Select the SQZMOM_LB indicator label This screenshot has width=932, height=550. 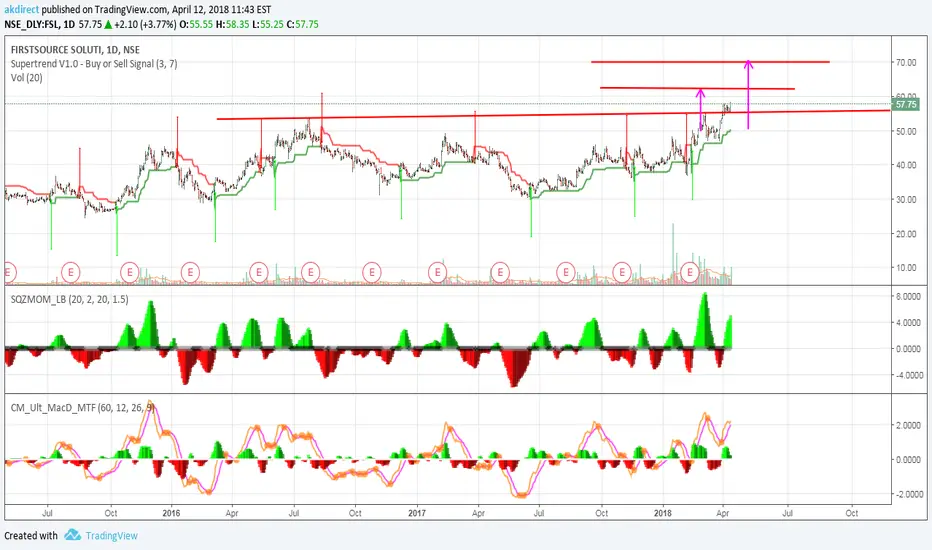[x=70, y=299]
